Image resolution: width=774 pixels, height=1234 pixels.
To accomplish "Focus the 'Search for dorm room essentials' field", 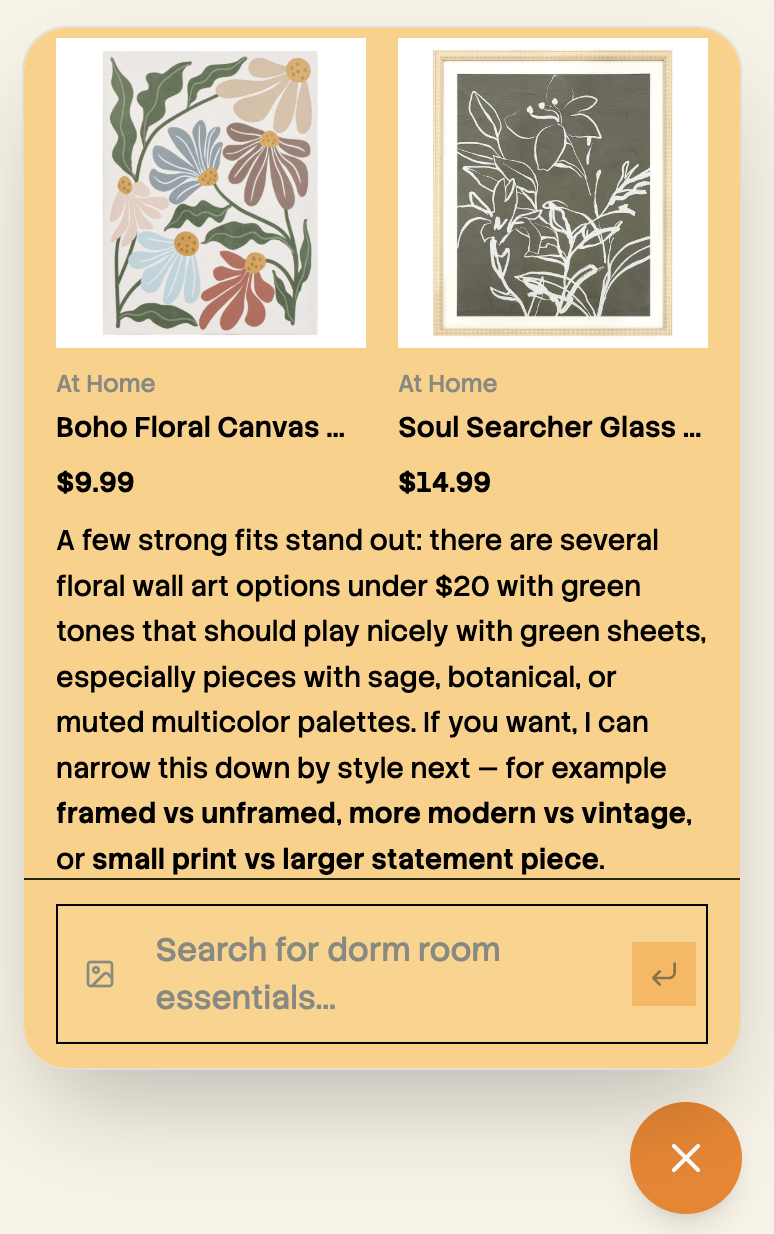I will (x=382, y=974).
